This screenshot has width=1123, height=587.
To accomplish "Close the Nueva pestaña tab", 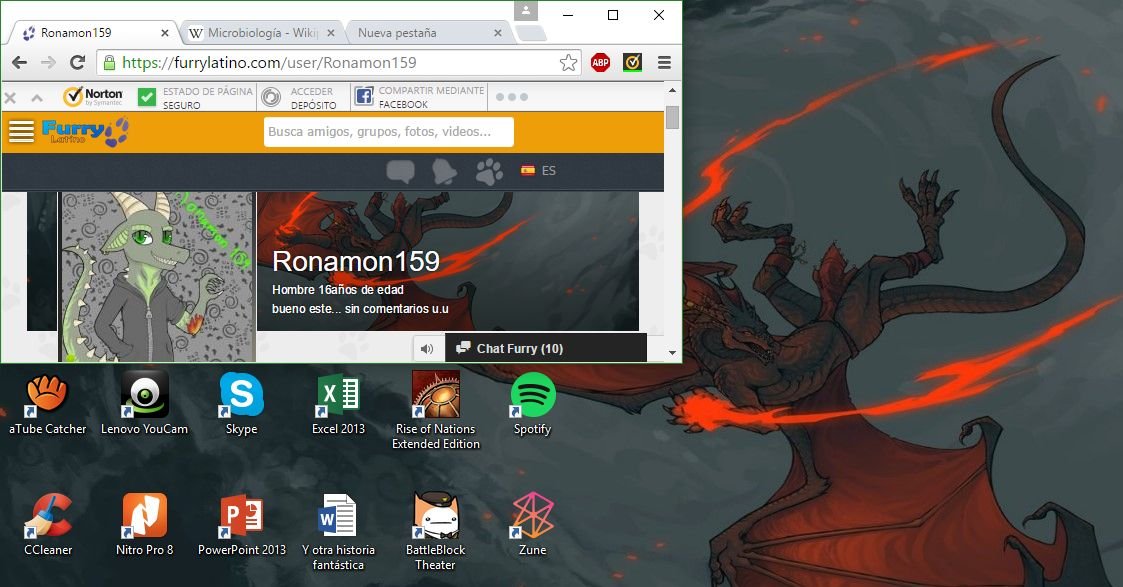I will pos(498,33).
